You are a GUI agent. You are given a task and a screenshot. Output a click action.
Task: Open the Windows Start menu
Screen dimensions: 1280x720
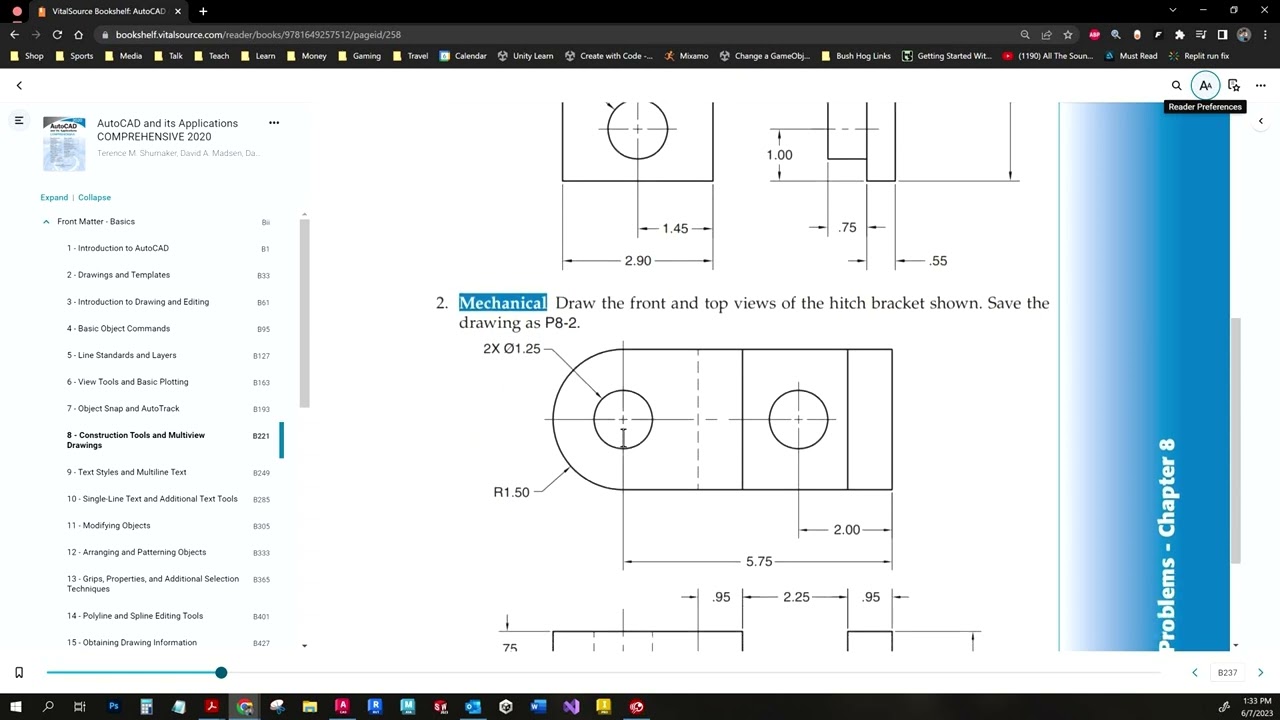(x=16, y=706)
